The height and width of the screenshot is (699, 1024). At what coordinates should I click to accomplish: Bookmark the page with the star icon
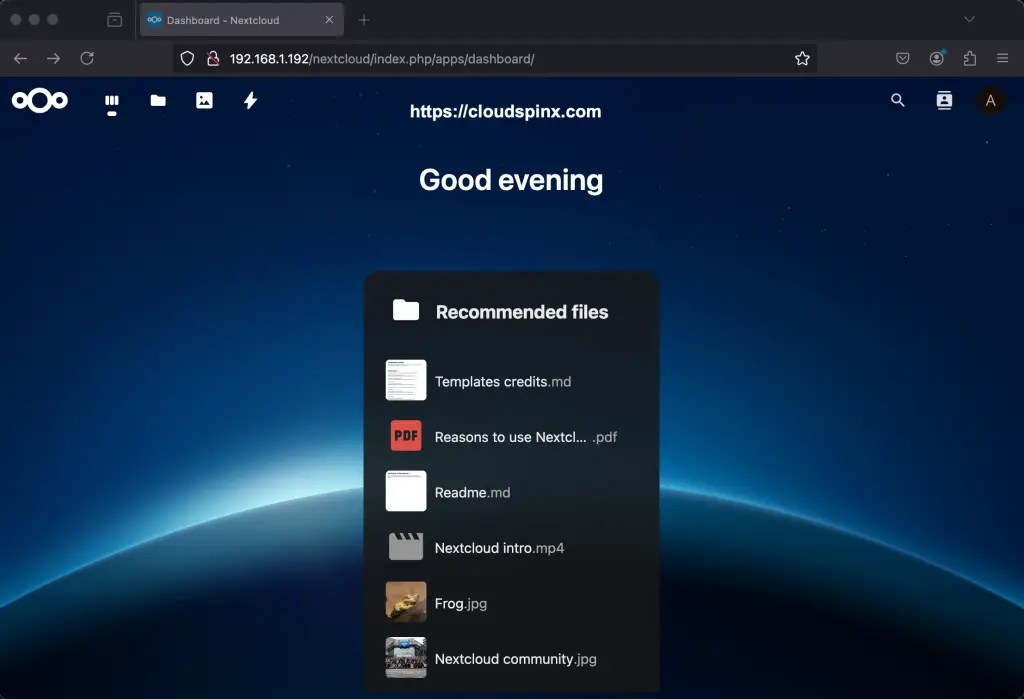(x=802, y=58)
